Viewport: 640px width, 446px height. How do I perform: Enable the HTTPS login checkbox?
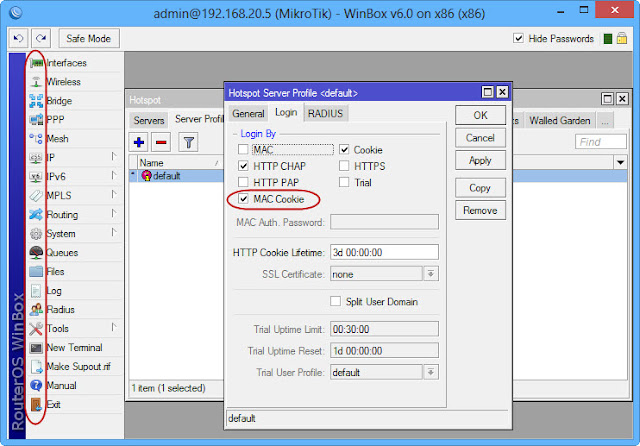point(344,166)
